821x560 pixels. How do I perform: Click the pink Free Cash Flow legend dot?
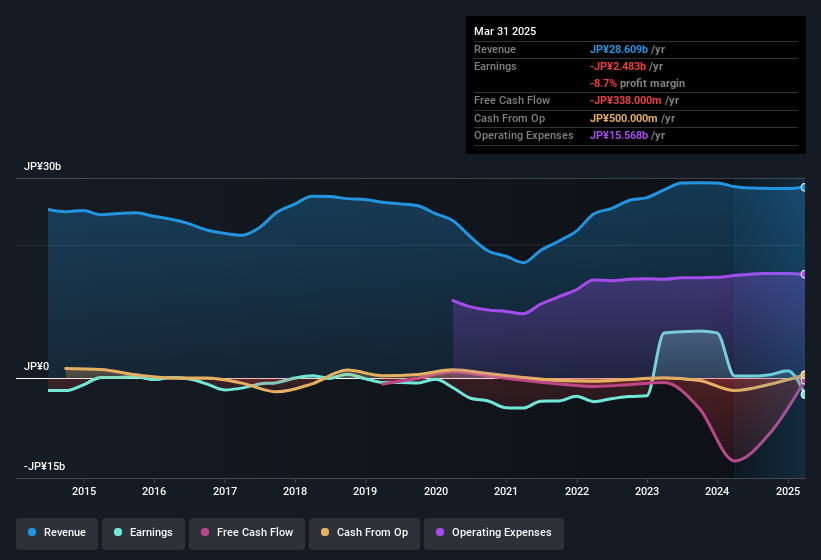click(x=205, y=532)
